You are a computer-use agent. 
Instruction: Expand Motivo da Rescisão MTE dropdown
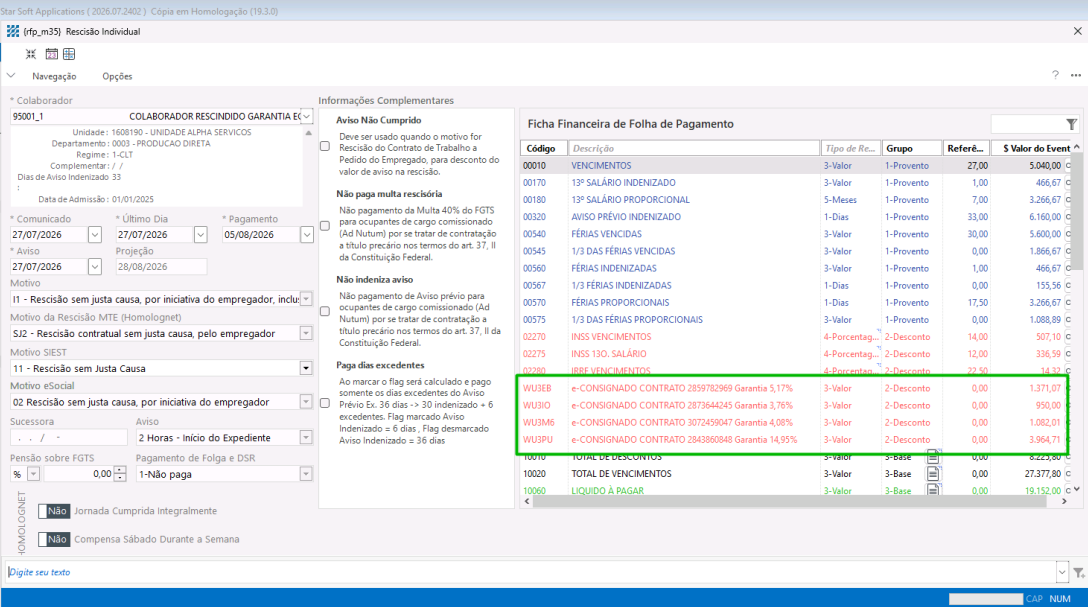click(306, 334)
